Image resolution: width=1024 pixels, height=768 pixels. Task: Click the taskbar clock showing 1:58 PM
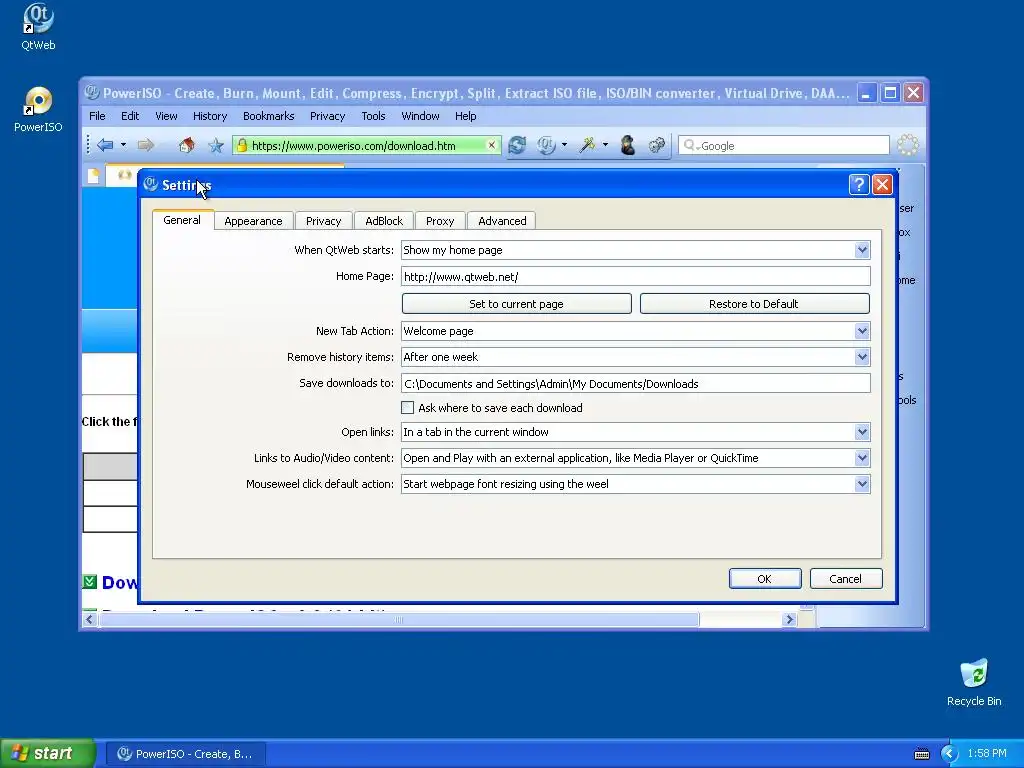(987, 754)
